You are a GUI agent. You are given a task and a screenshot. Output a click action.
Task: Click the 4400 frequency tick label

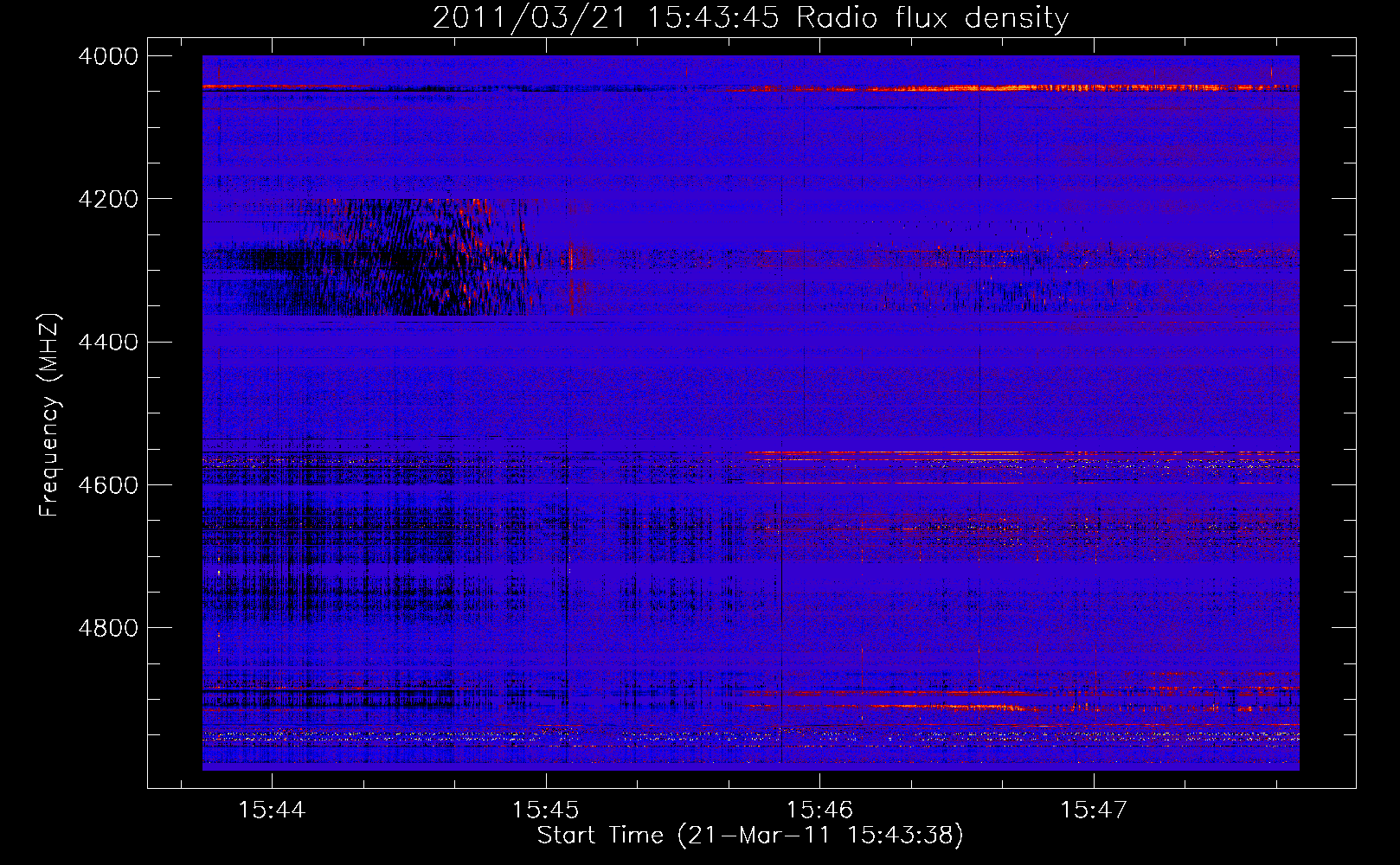point(108,342)
